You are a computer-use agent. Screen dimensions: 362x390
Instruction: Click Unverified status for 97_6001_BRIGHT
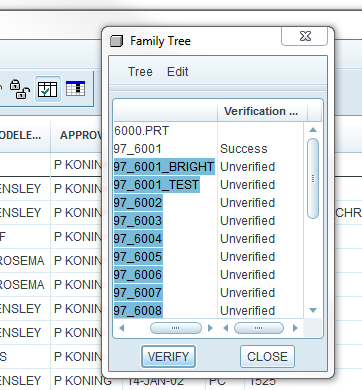pyautogui.click(x=247, y=167)
